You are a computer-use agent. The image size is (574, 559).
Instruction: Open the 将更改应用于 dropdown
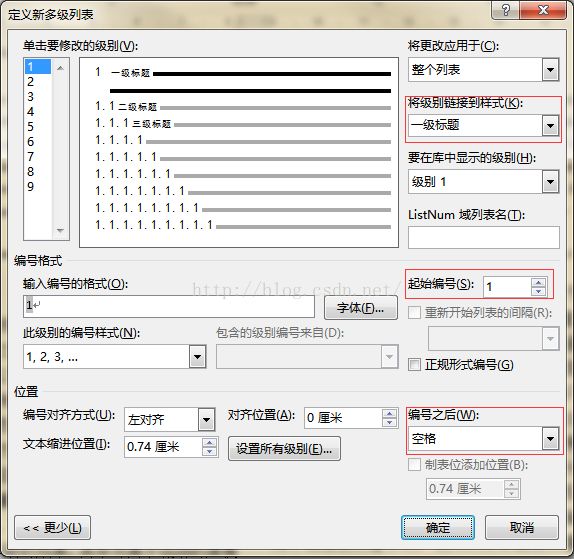[550, 70]
